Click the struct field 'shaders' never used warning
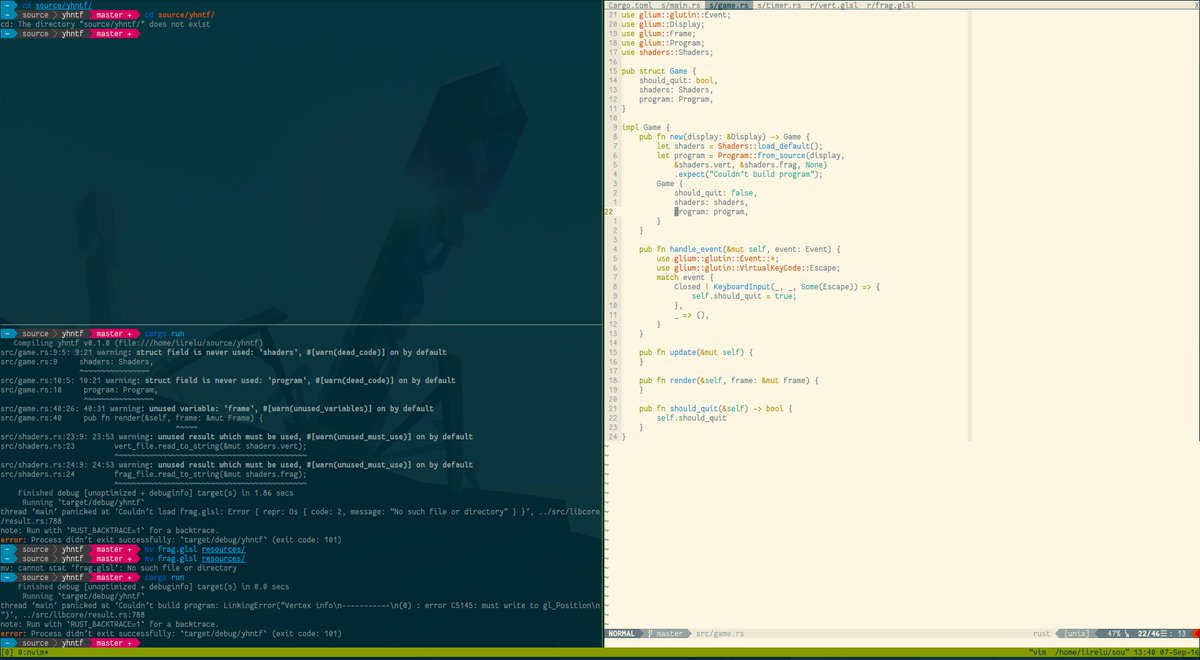Screen dimensions: 1200x660 pyautogui.click(x=222, y=352)
